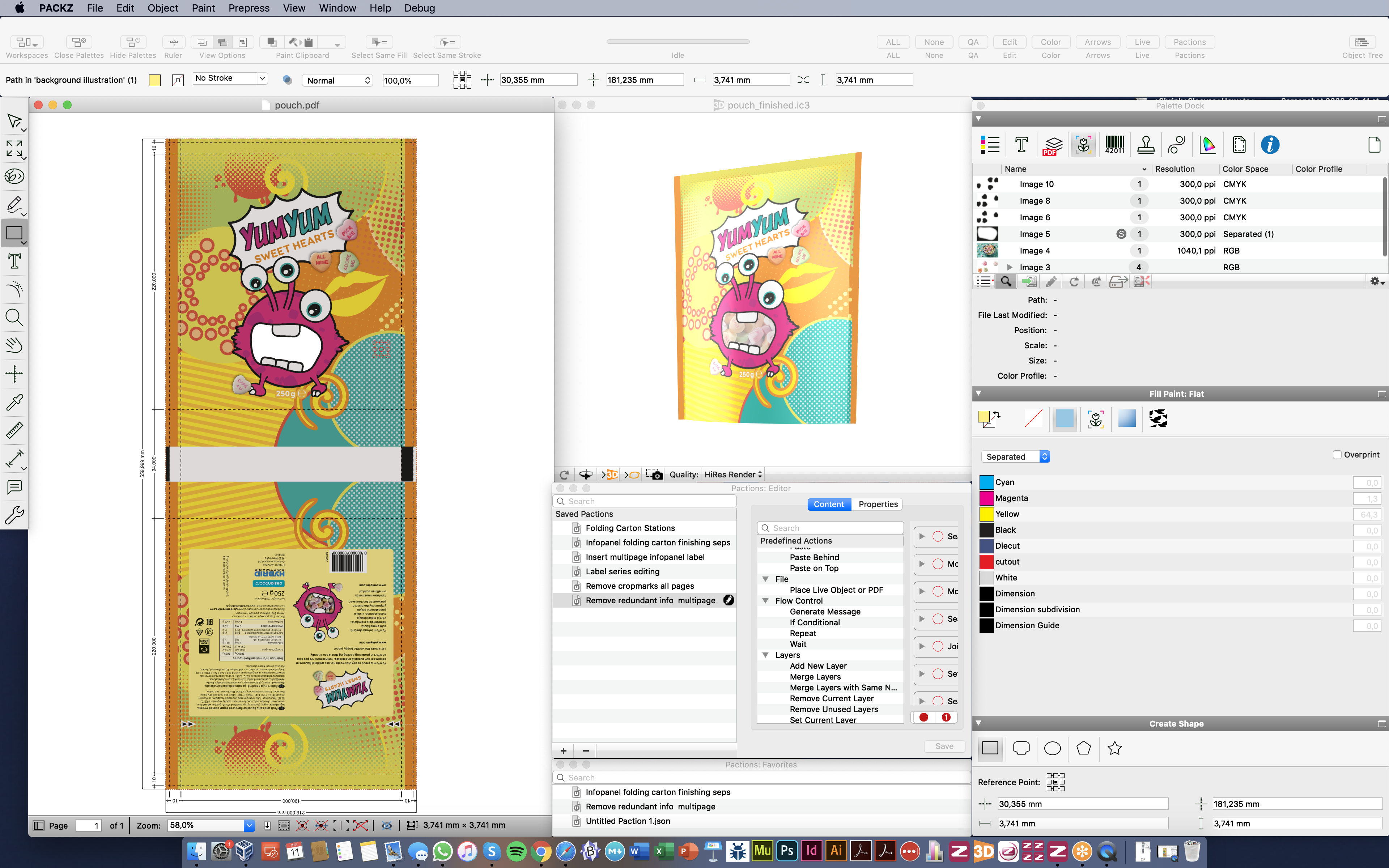1389x868 pixels.
Task: Open the blue info palette icon
Action: pos(1270,145)
